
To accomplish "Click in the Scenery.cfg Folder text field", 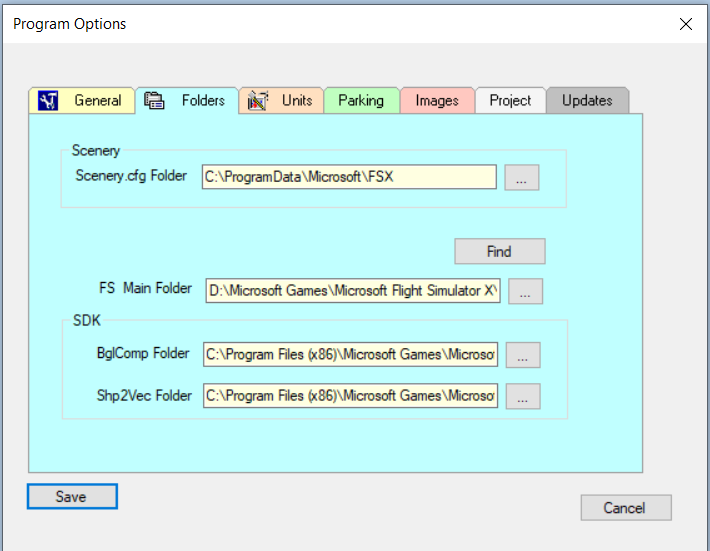I will pos(349,178).
